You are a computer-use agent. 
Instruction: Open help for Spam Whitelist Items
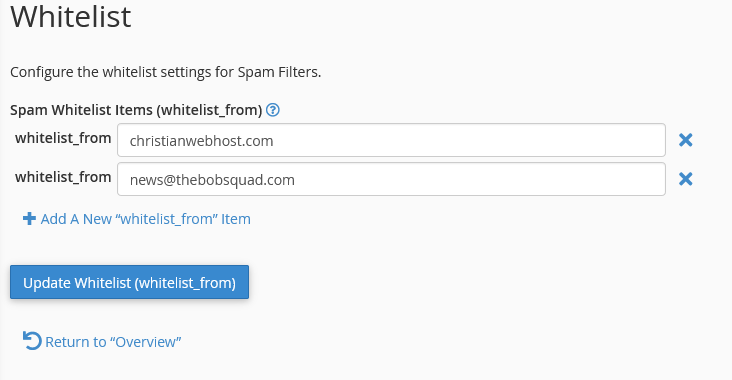(x=273, y=110)
